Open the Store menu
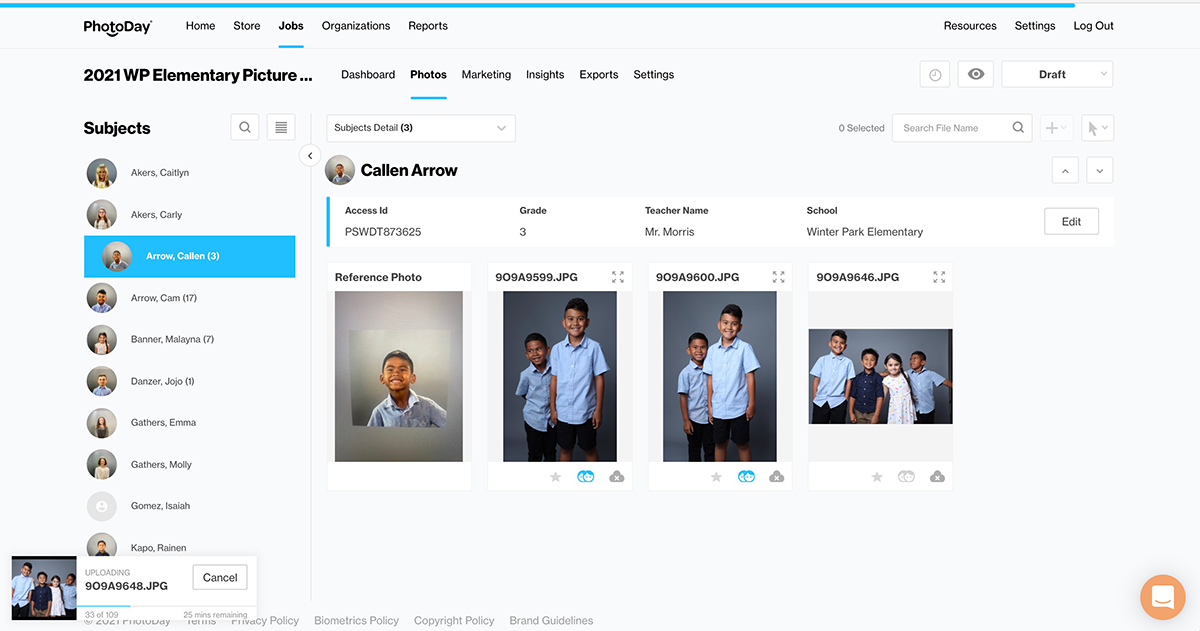The image size is (1200, 631). [247, 26]
